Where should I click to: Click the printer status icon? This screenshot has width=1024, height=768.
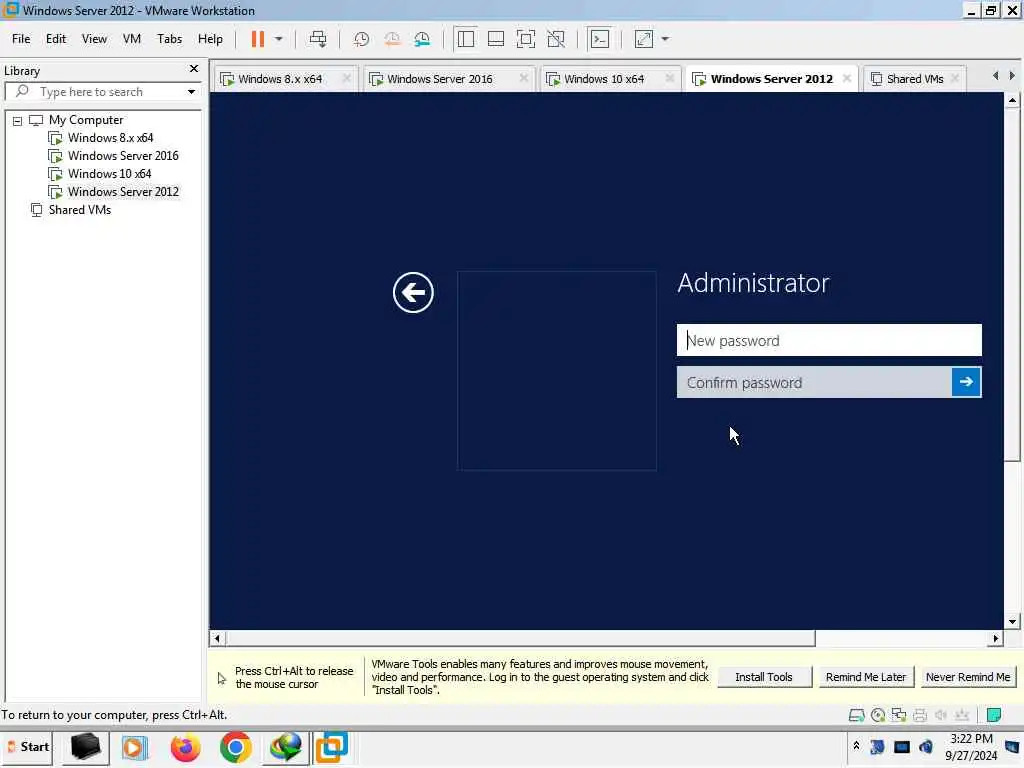coord(920,715)
